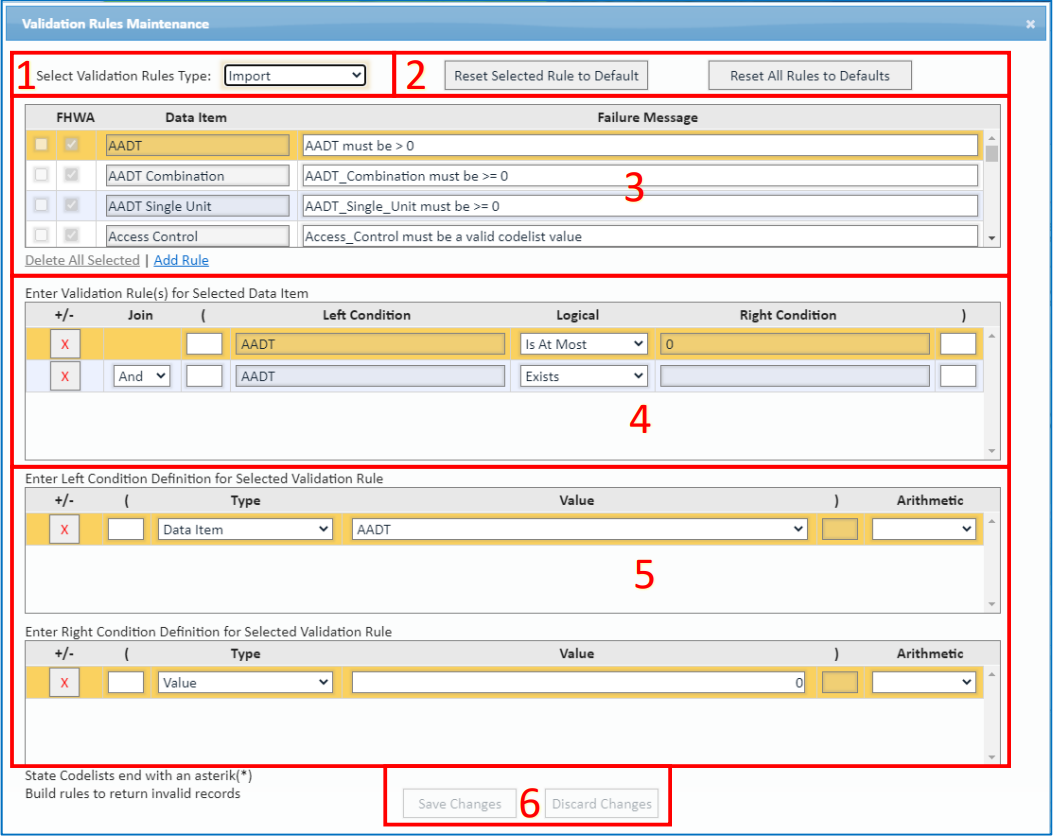Expand the 'Exists' logical operator dropdown
Screen dimensions: 1053x836
point(584,376)
